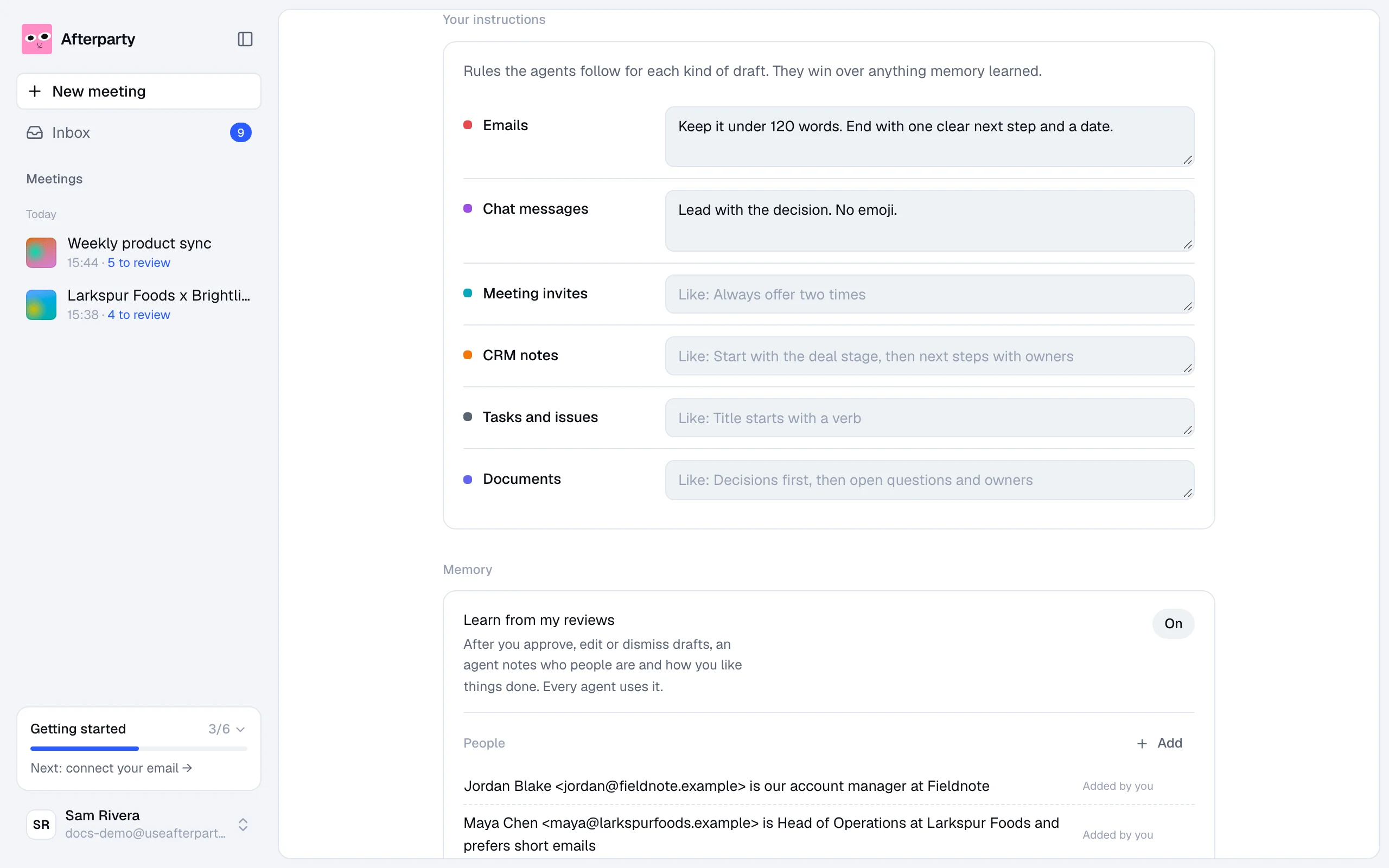The width and height of the screenshot is (1389, 868).
Task: Edit the Emails instructions field
Action: pyautogui.click(x=930, y=137)
